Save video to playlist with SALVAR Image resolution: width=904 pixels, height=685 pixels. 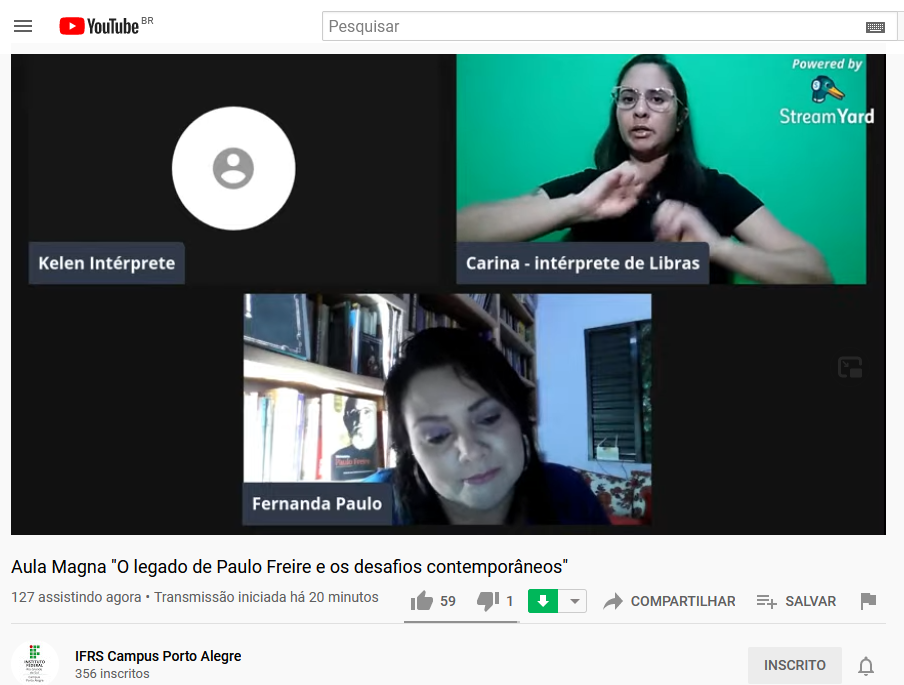[796, 601]
